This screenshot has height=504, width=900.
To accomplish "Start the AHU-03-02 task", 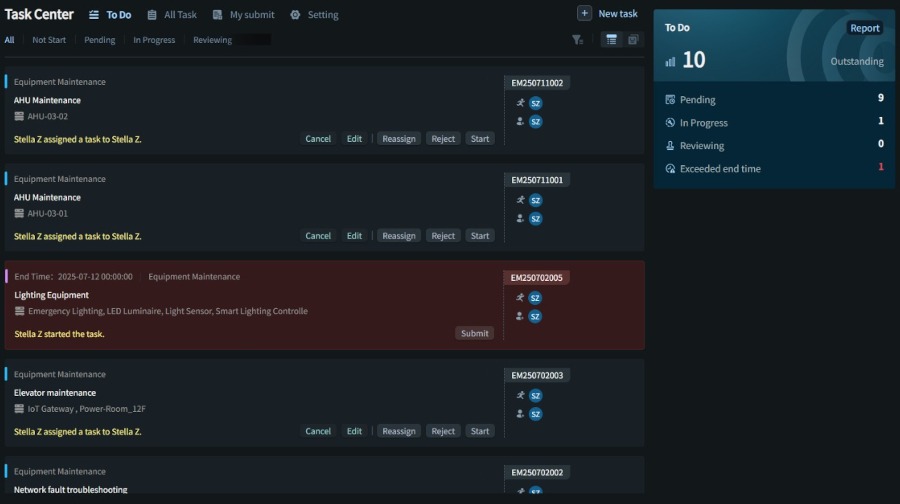I will click(x=480, y=139).
